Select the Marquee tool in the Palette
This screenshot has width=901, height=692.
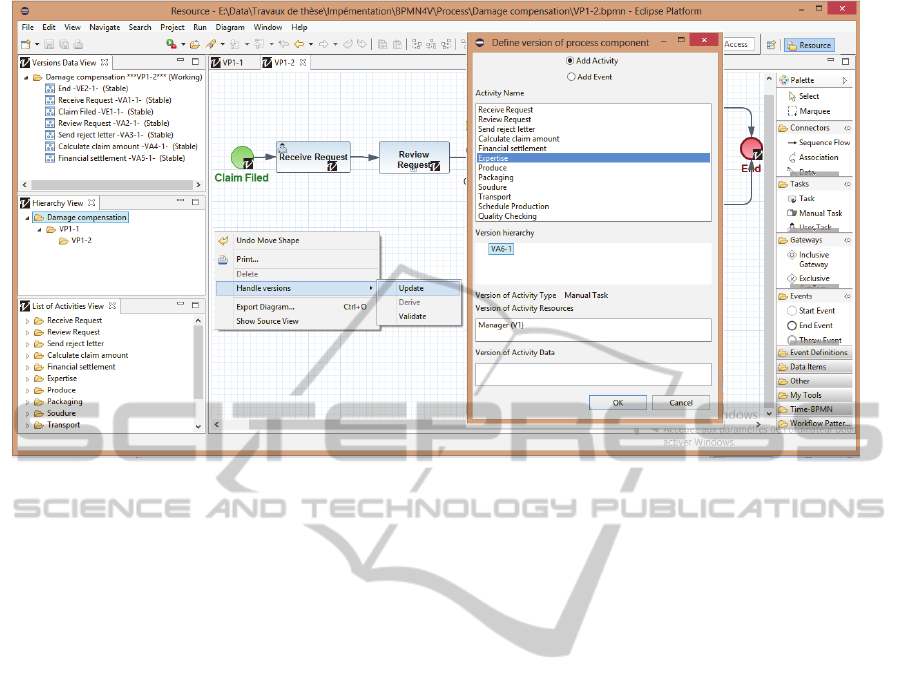click(x=813, y=111)
